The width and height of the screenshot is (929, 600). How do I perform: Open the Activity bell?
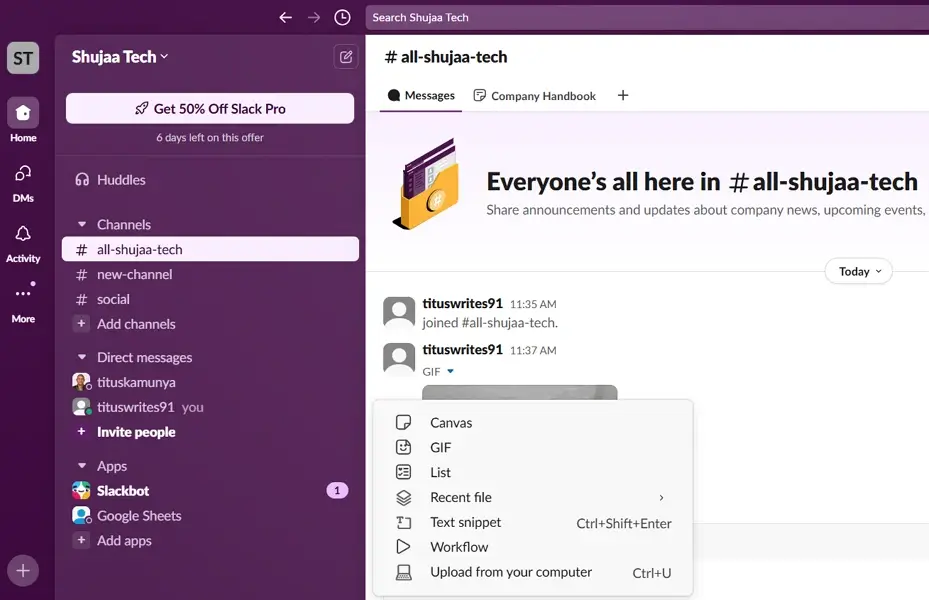[x=23, y=243]
